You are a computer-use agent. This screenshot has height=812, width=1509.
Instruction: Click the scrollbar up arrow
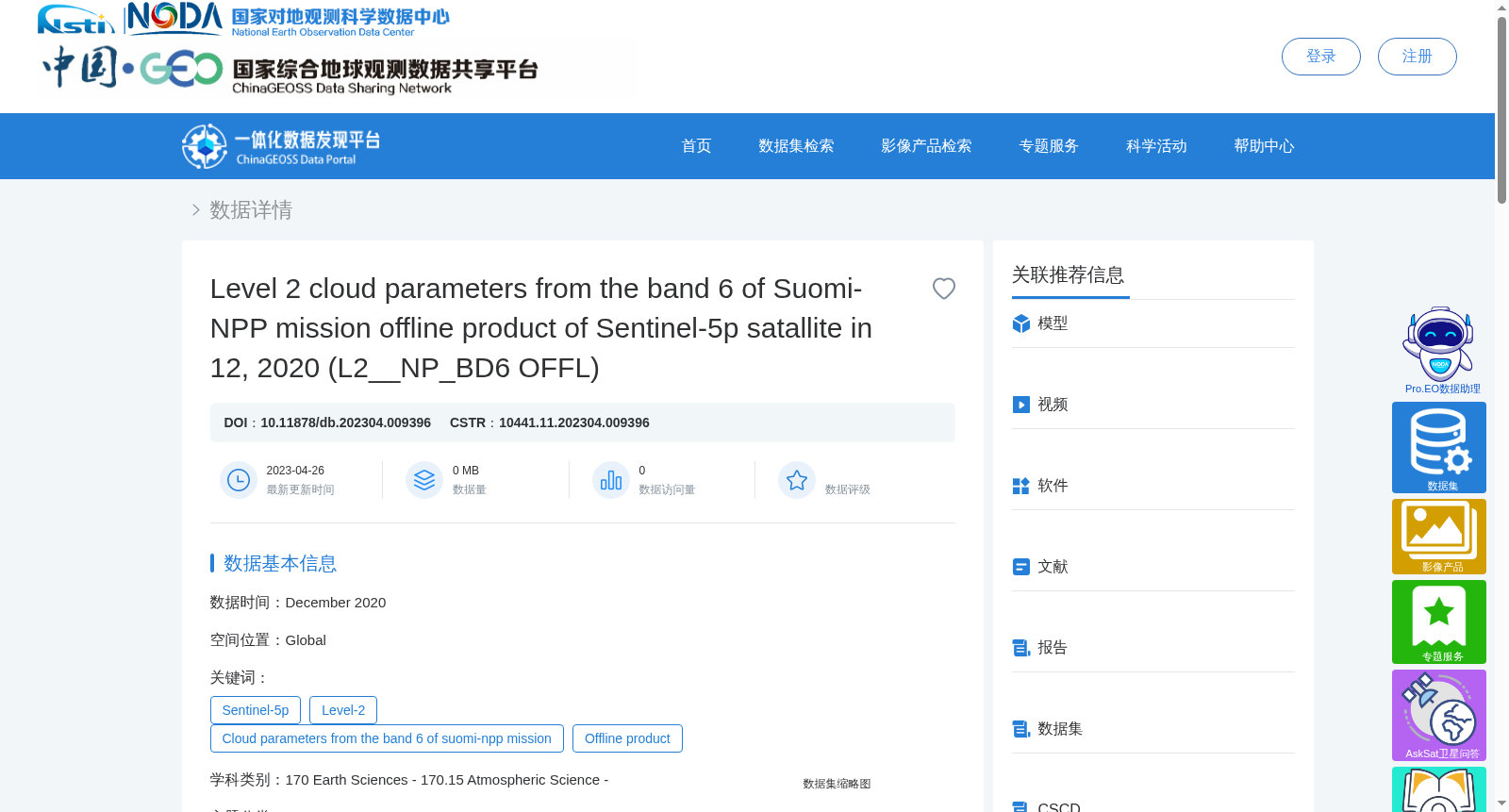(1501, 8)
